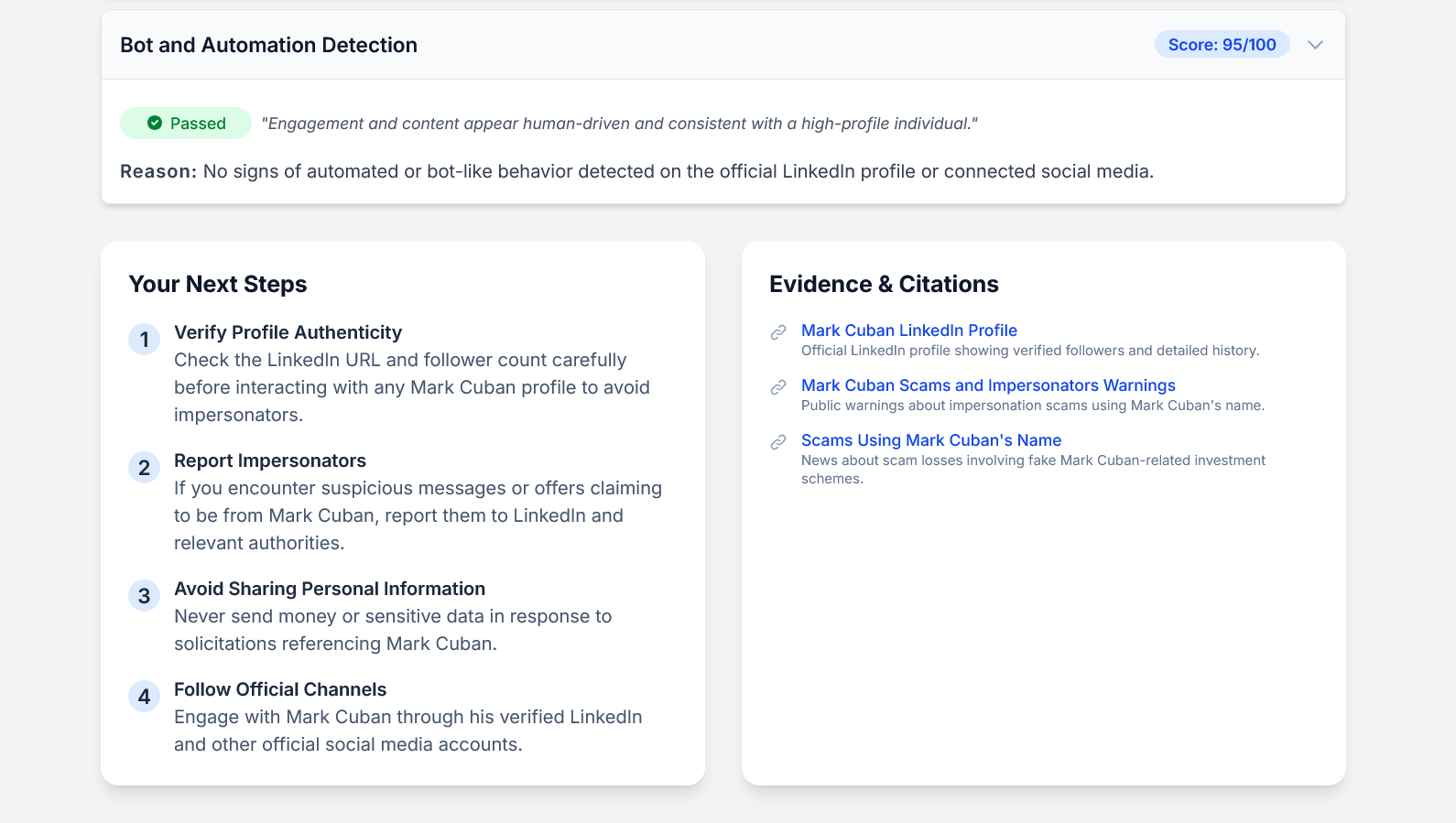Open Mark Cuban Scams and Impersonators Warnings link
1456x823 pixels.
pyautogui.click(x=987, y=385)
